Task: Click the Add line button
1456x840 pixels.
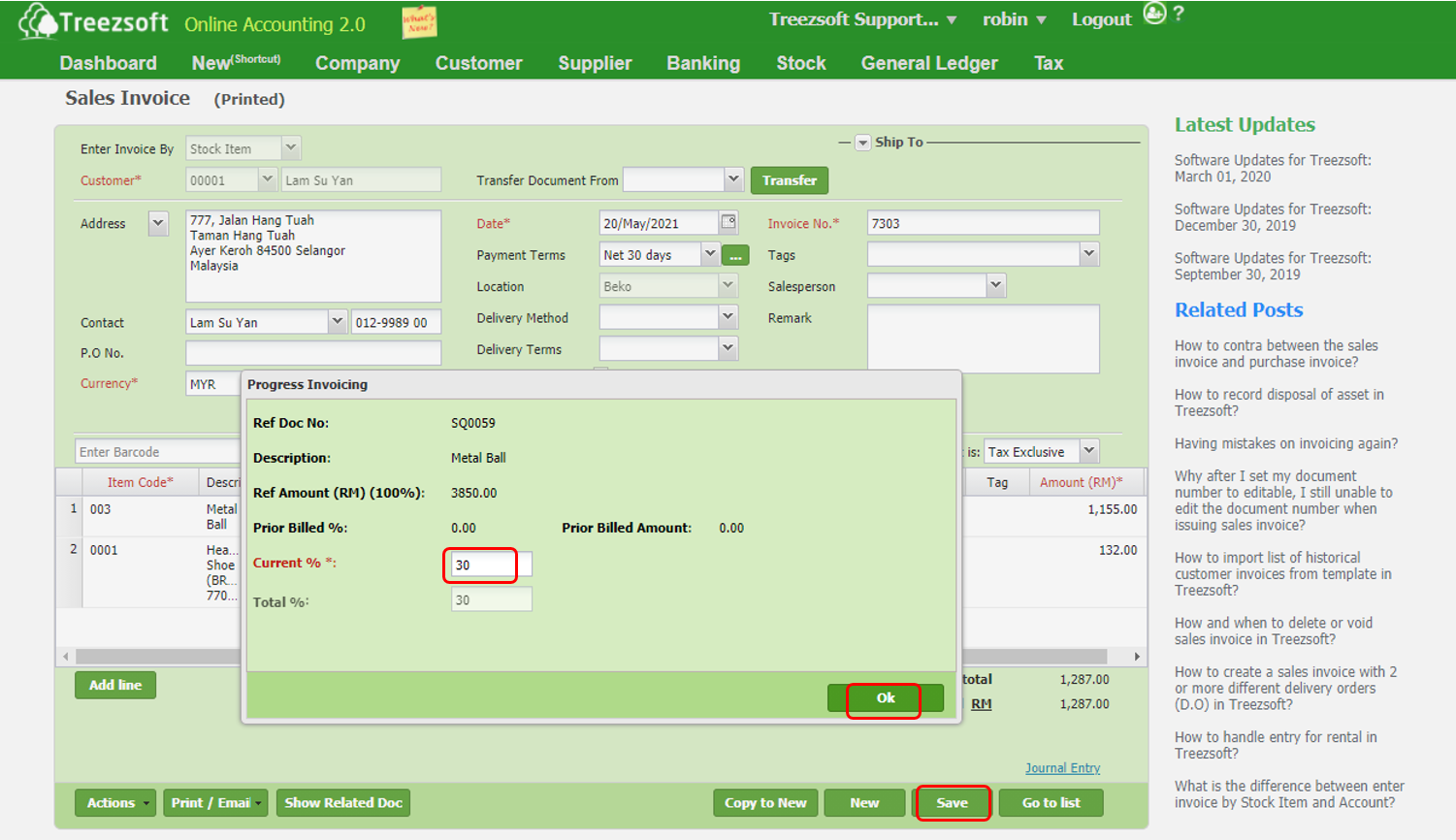Action: tap(115, 685)
